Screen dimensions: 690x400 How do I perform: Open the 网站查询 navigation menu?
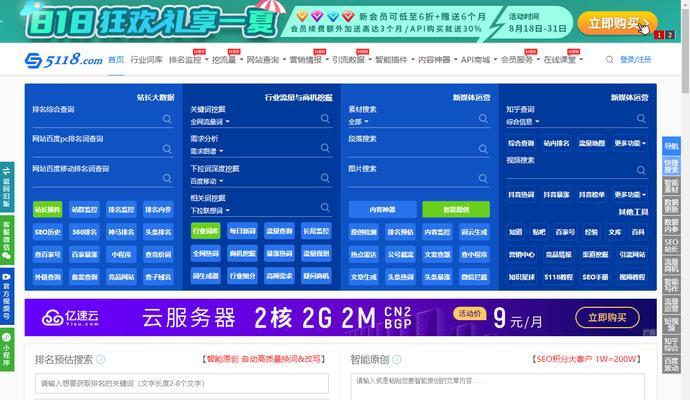[266, 59]
